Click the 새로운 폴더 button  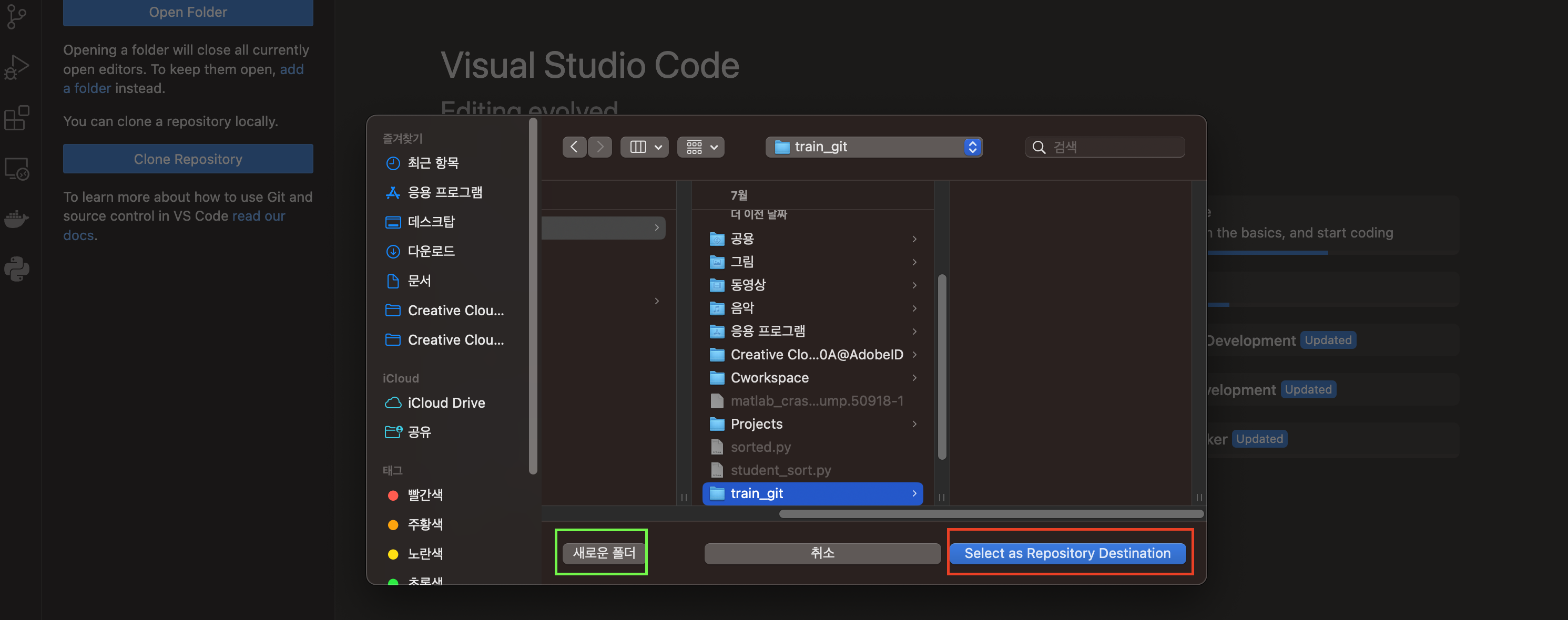coord(604,552)
